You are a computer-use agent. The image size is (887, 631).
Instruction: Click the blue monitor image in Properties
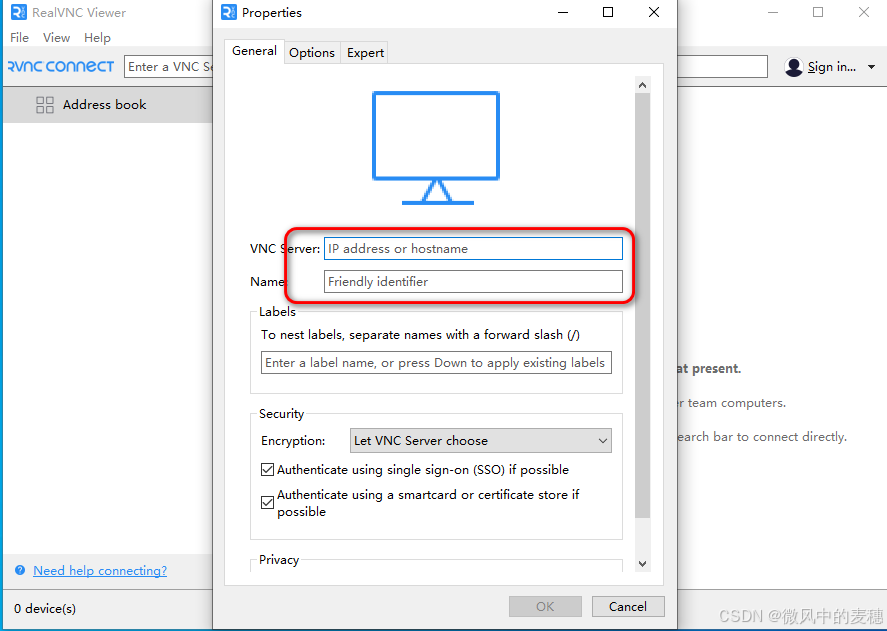click(436, 148)
